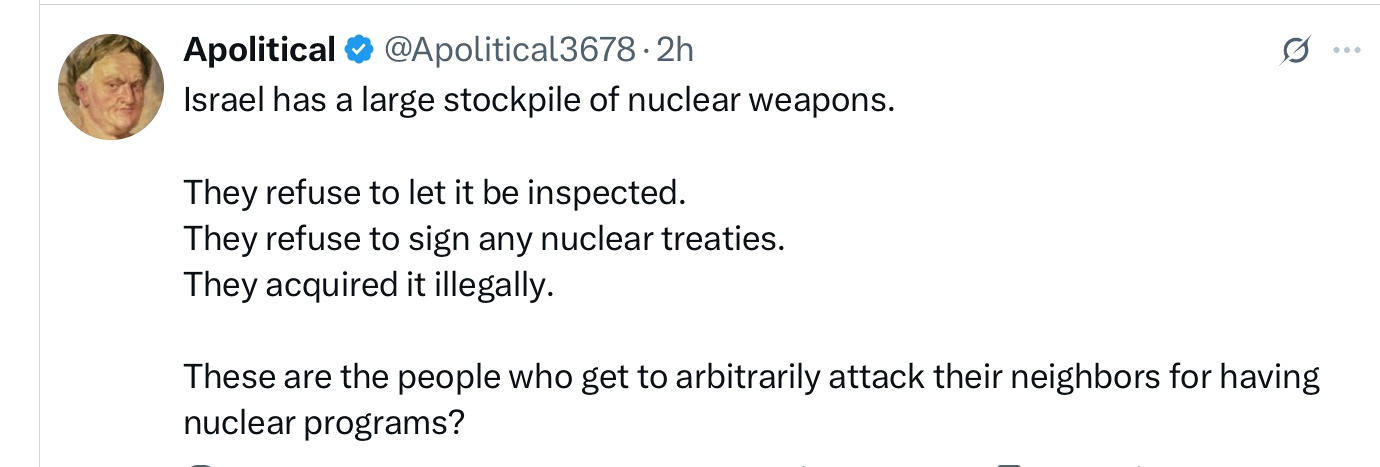Click the Apolitical display name
The height and width of the screenshot is (467, 1380).
(x=259, y=49)
